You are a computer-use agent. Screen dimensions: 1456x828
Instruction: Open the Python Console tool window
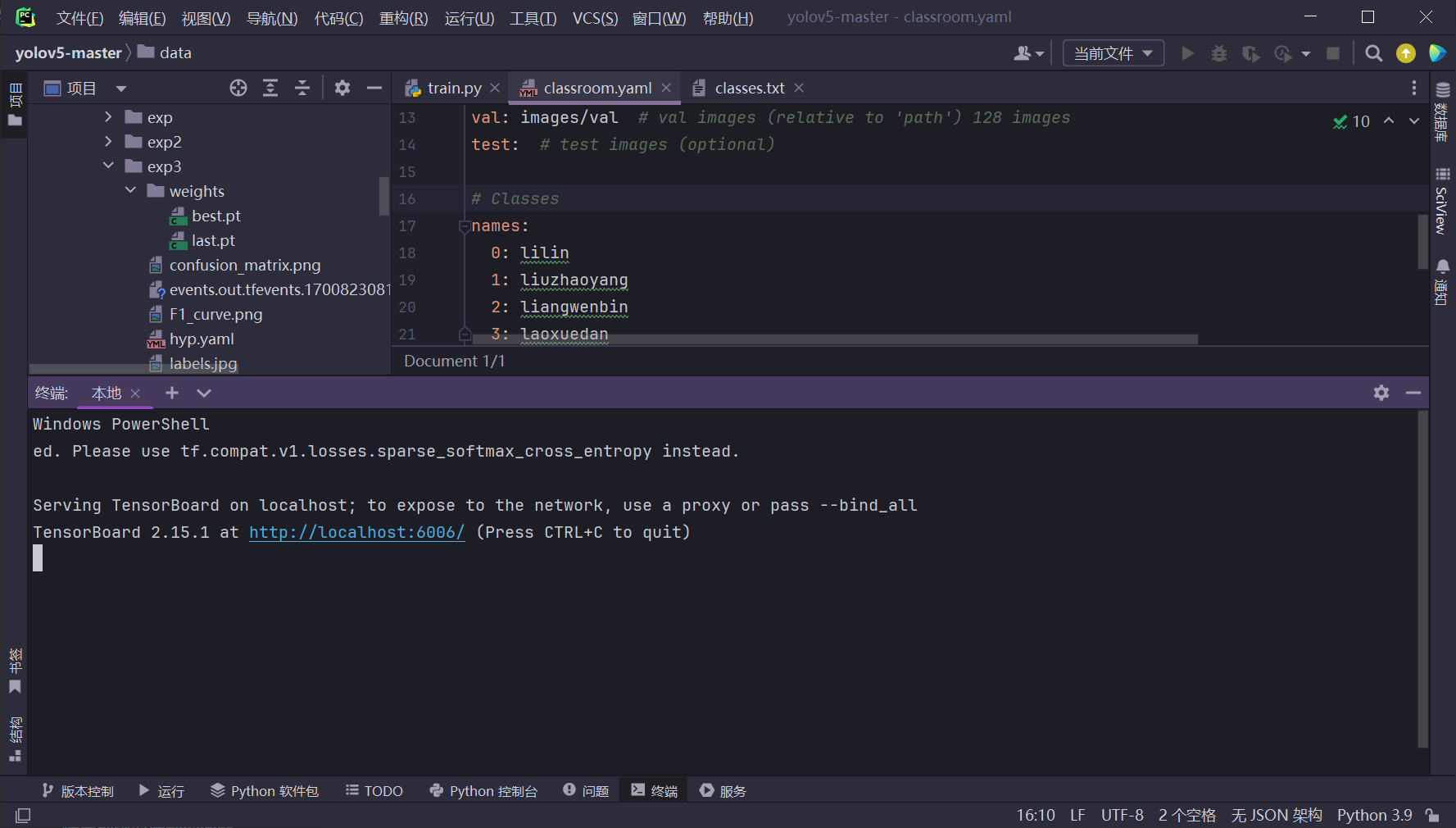click(x=483, y=790)
